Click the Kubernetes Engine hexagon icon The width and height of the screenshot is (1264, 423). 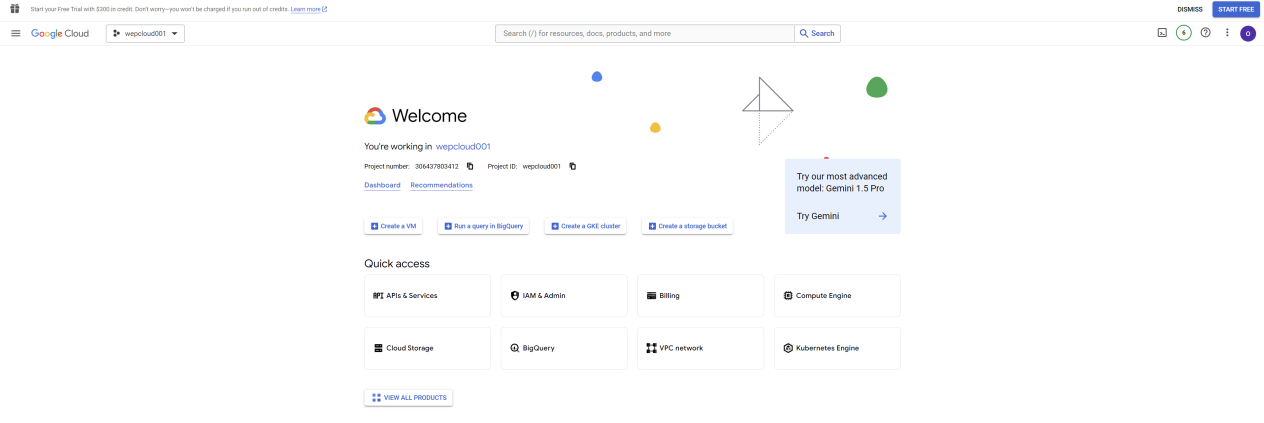[788, 348]
